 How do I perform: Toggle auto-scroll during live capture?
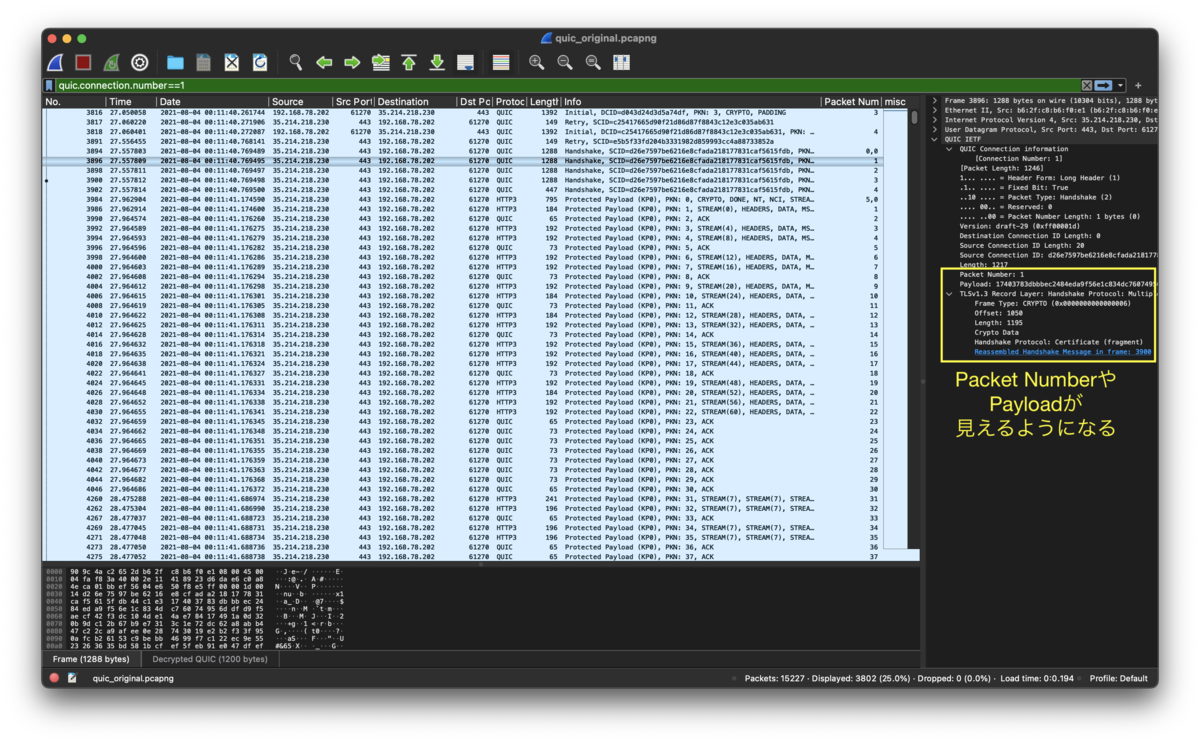click(465, 63)
